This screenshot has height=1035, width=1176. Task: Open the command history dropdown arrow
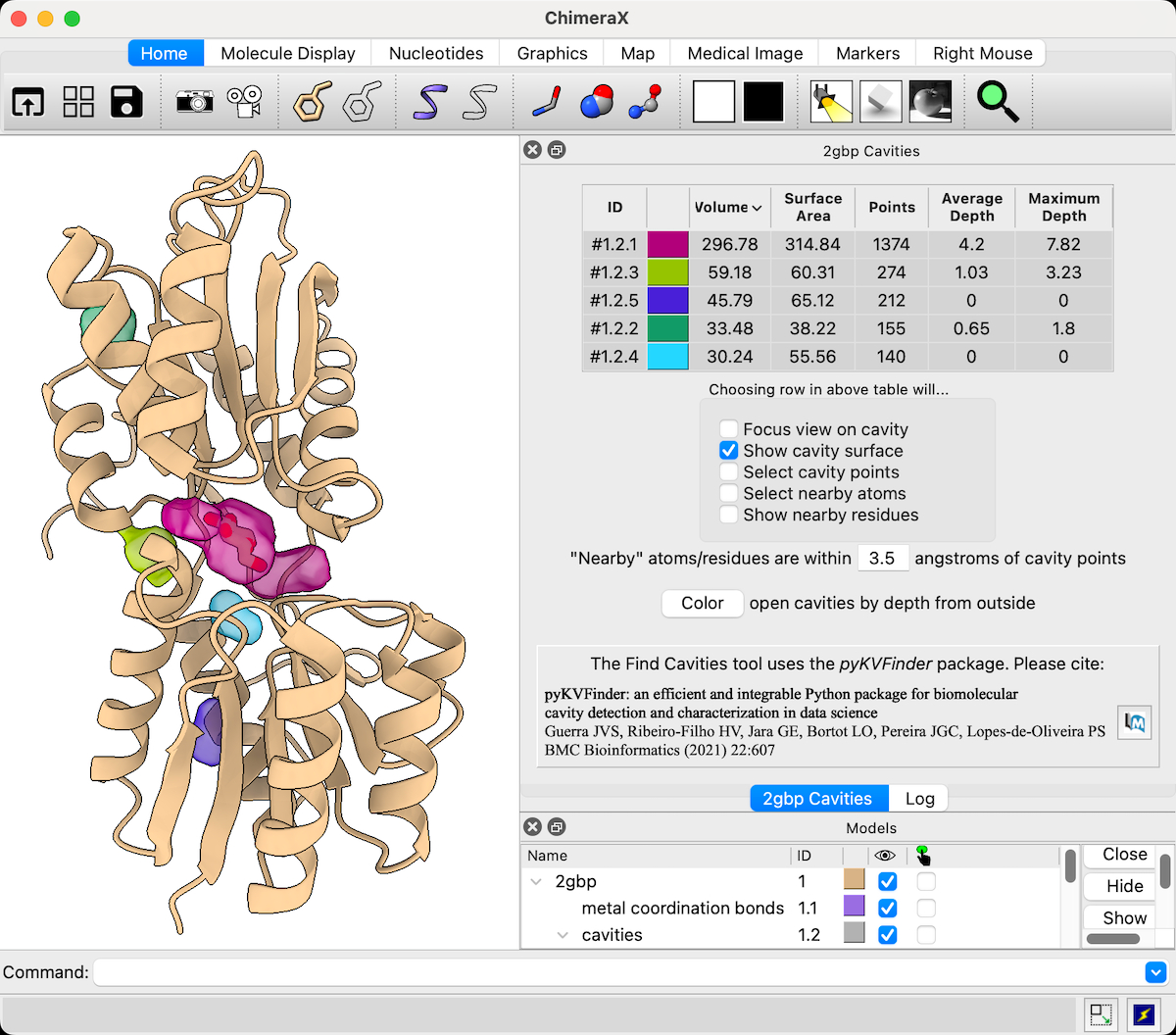[1155, 972]
